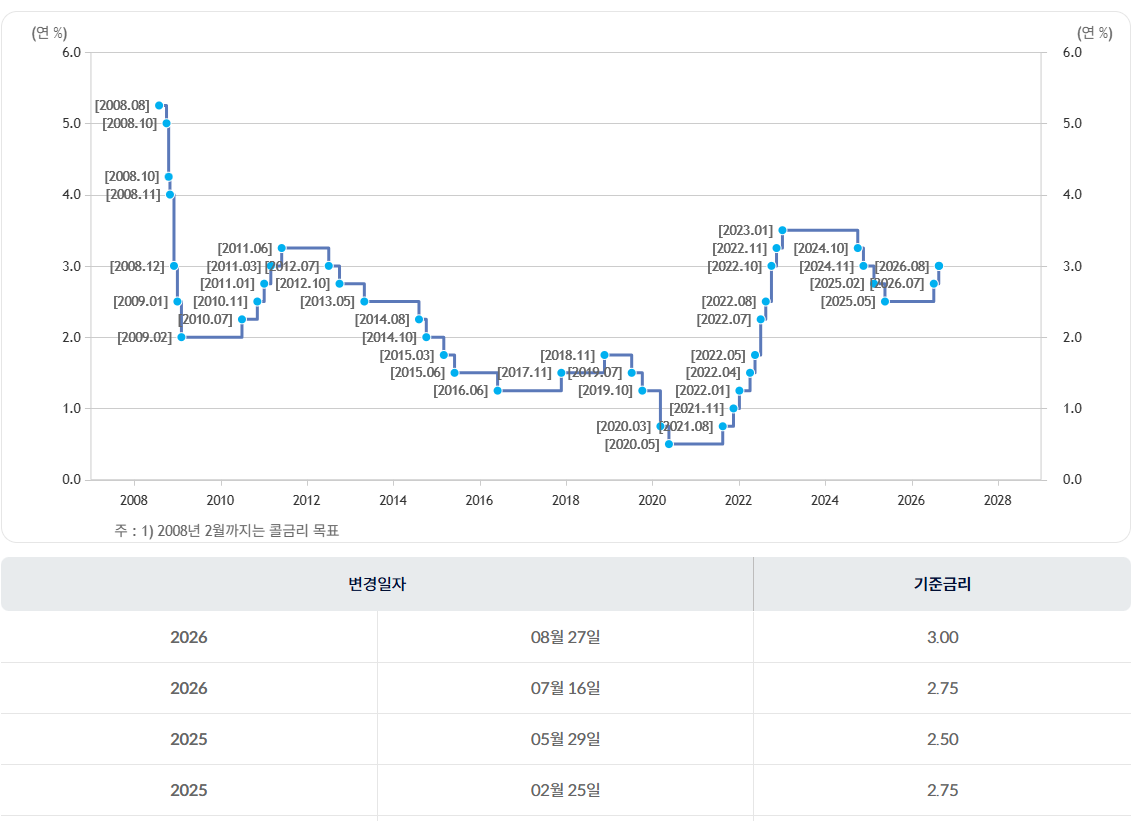This screenshot has height=821, width=1136.
Task: Click the 콜금리 목표 footnote text
Action: 304,530
